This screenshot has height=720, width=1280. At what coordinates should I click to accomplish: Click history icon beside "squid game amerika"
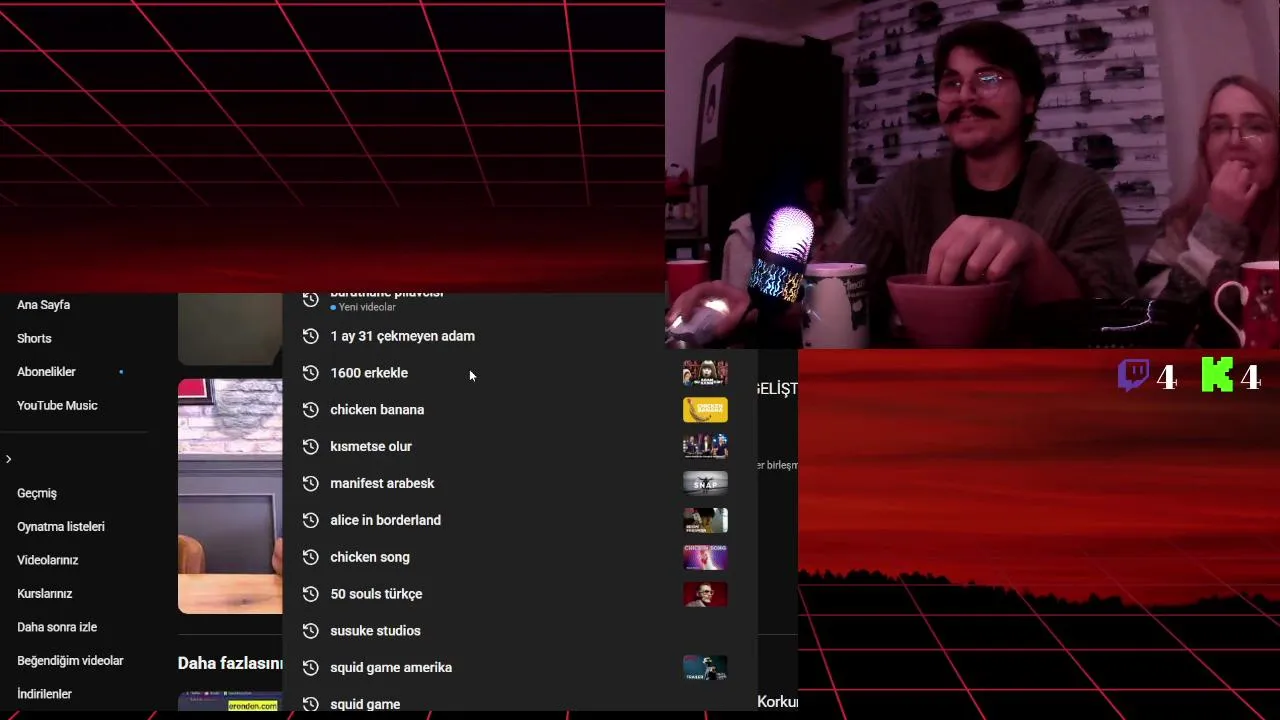click(x=310, y=667)
